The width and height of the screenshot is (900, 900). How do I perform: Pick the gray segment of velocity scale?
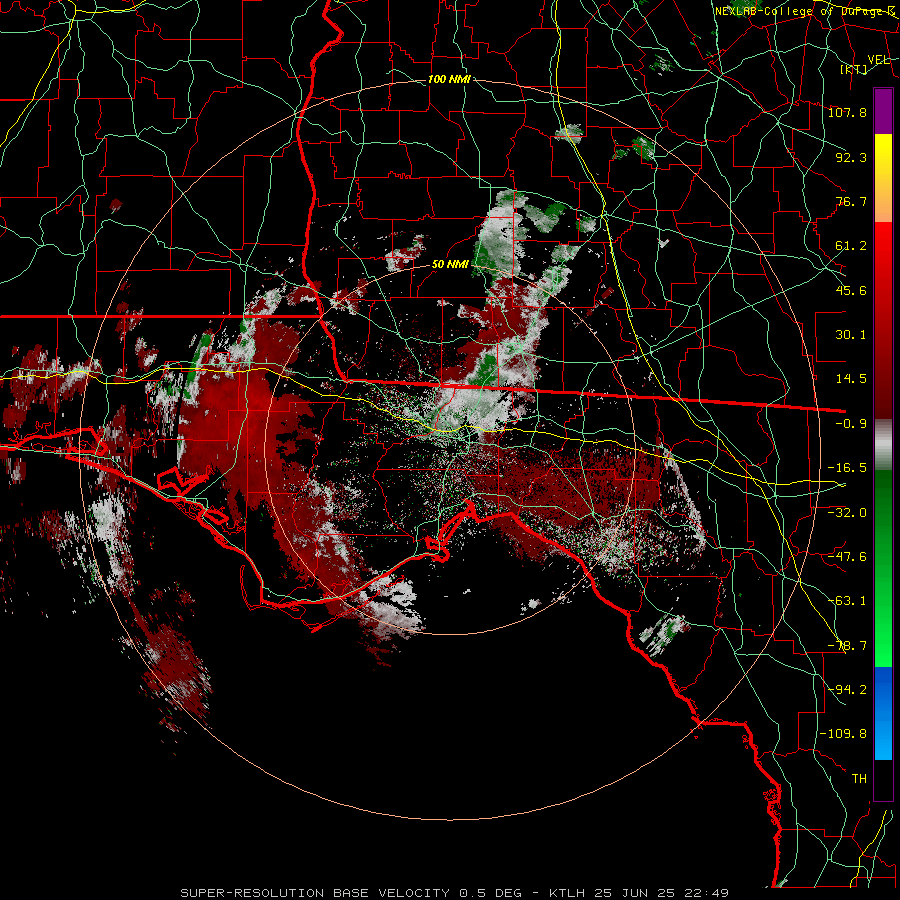coord(883,445)
